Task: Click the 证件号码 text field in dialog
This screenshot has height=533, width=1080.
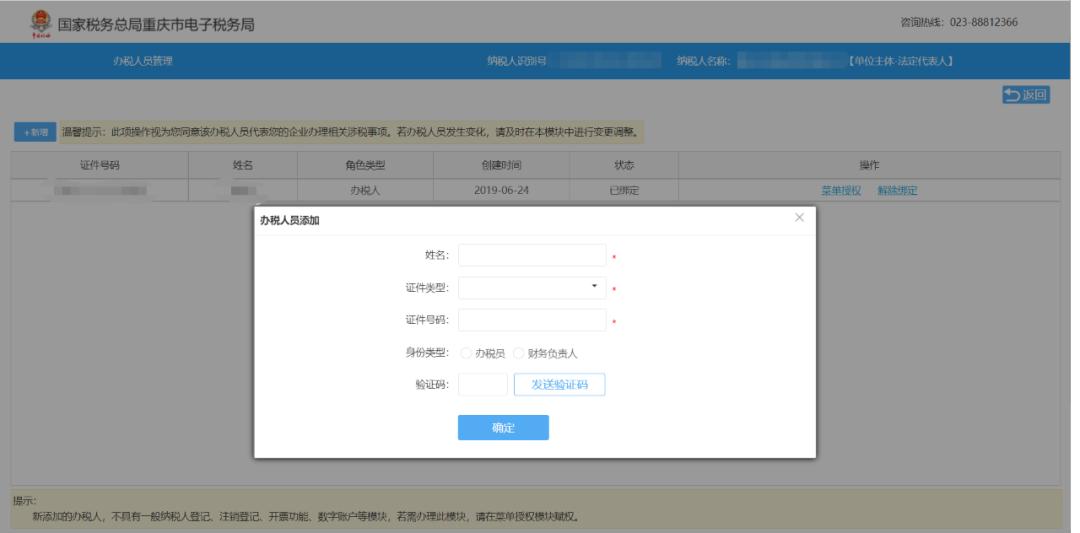Action: tap(532, 320)
